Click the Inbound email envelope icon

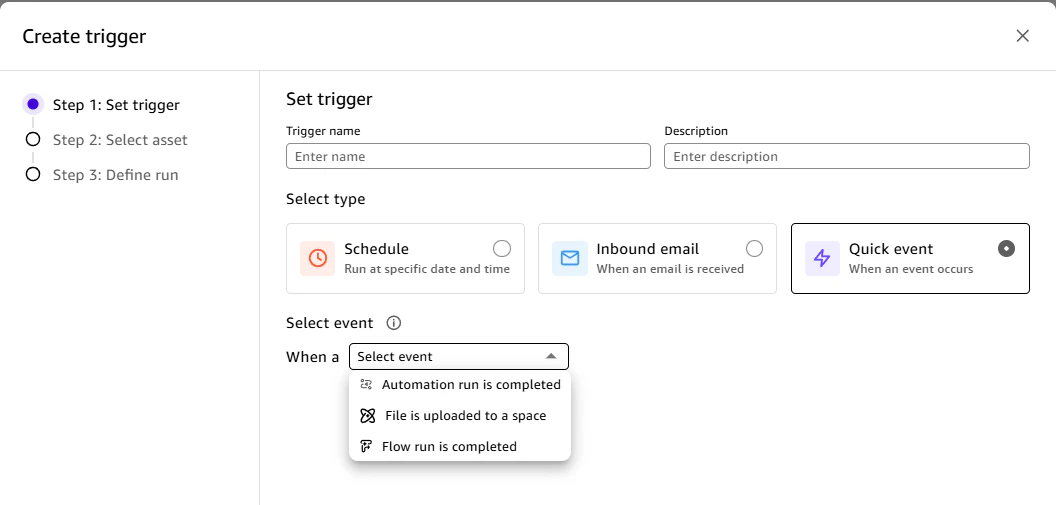(570, 259)
